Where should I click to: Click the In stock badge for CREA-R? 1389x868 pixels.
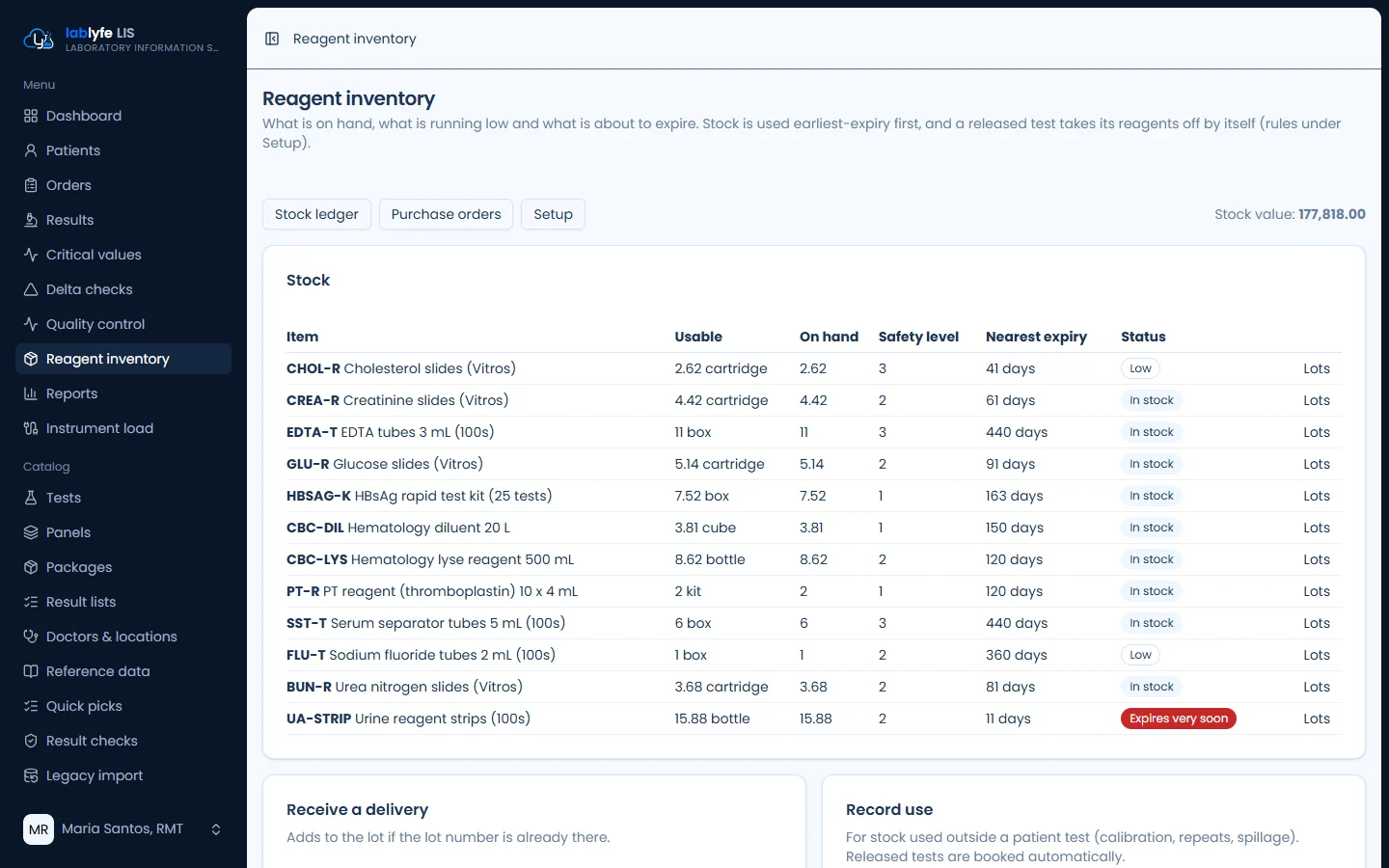point(1152,400)
